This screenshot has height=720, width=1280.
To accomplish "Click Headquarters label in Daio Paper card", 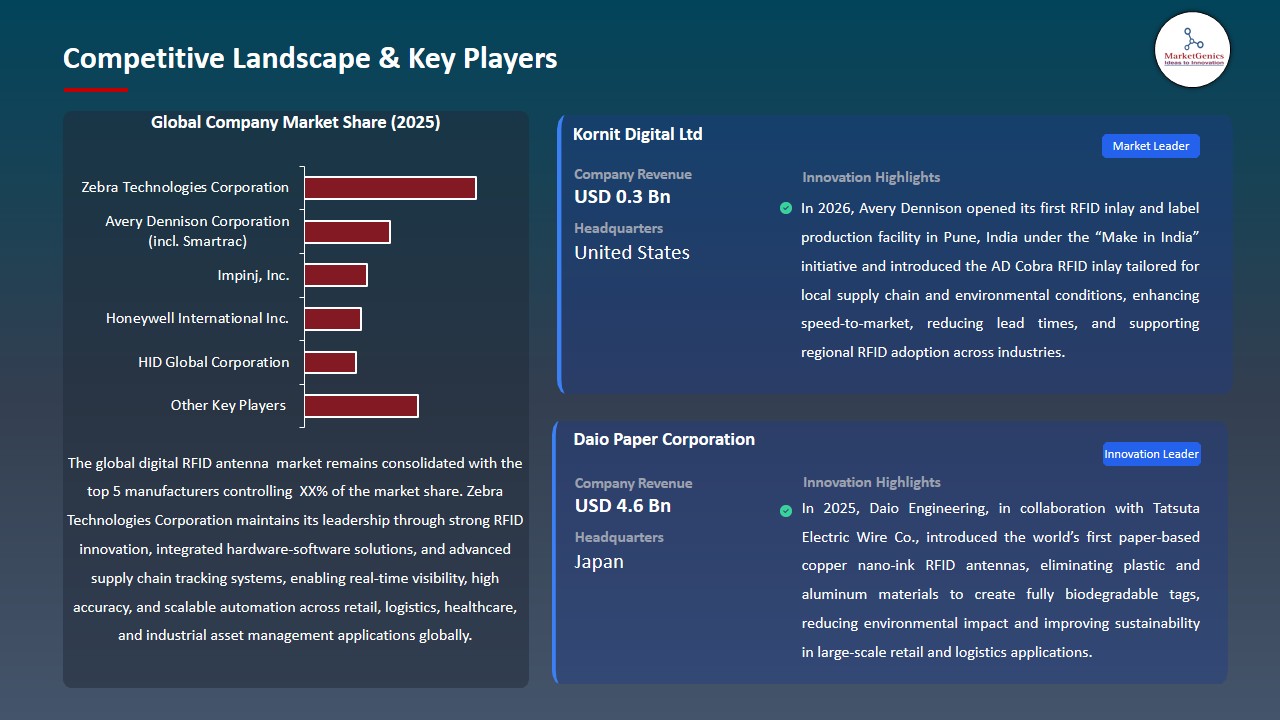I will (x=618, y=537).
